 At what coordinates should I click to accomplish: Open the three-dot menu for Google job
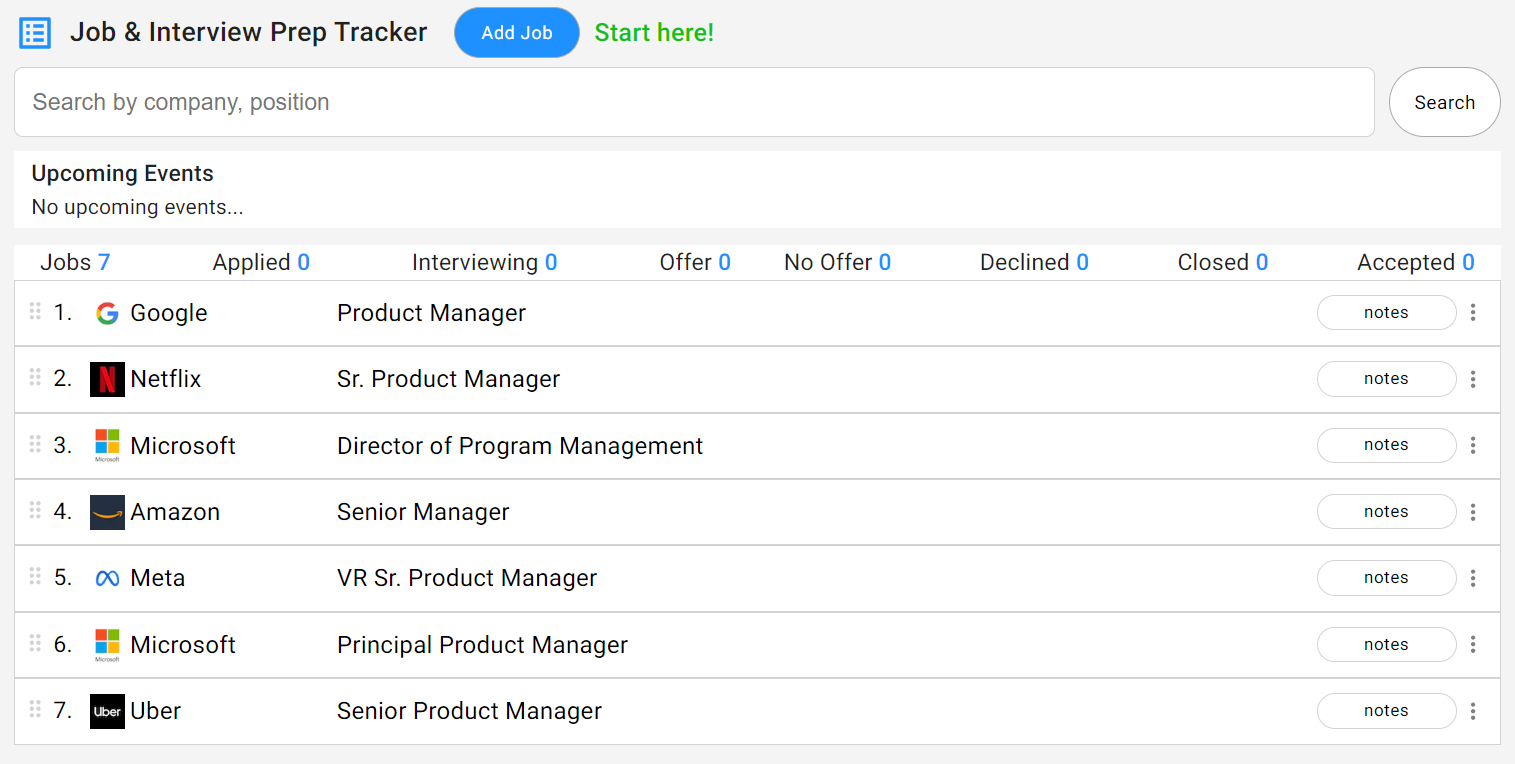pos(1473,313)
